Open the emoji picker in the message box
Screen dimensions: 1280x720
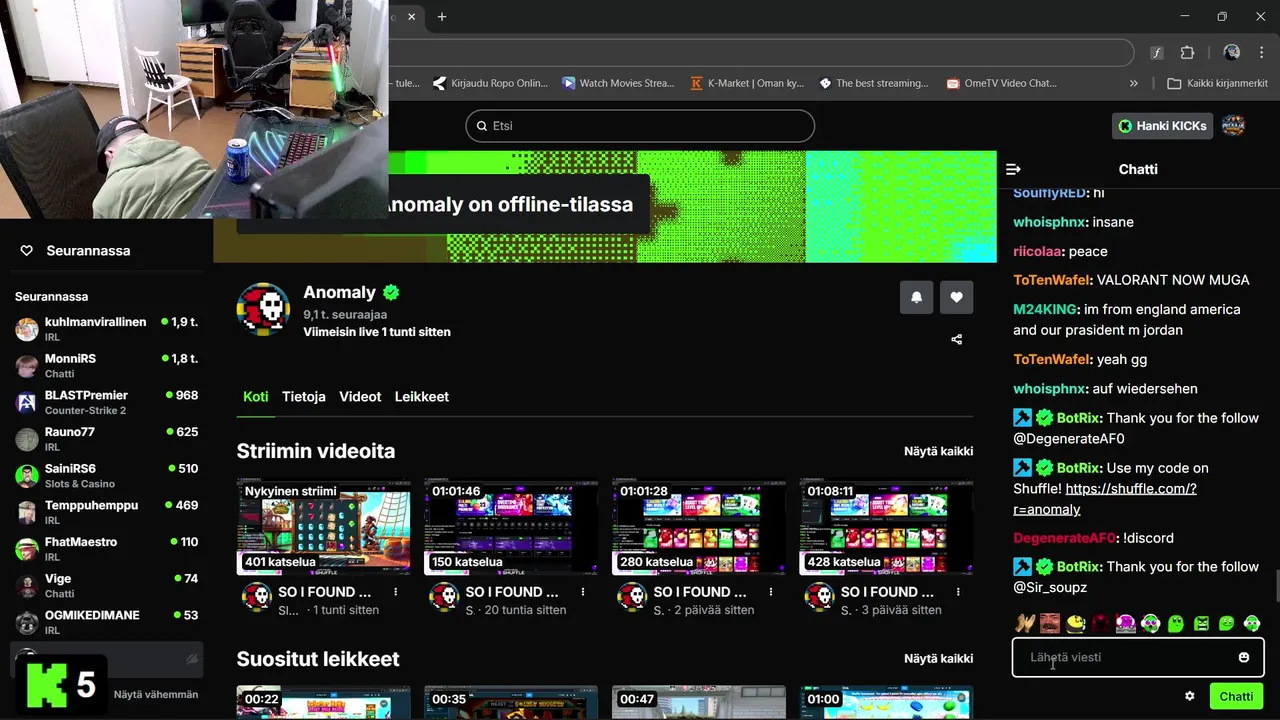click(1244, 657)
